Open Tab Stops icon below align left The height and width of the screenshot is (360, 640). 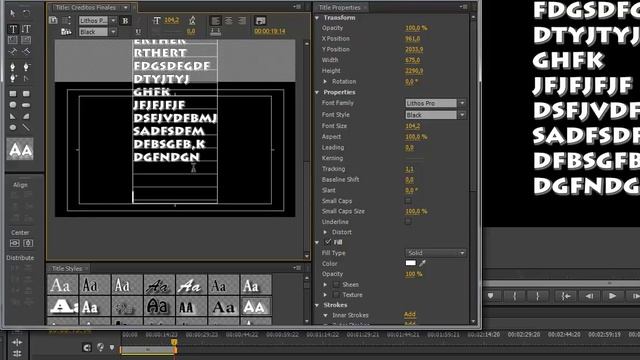(216, 31)
